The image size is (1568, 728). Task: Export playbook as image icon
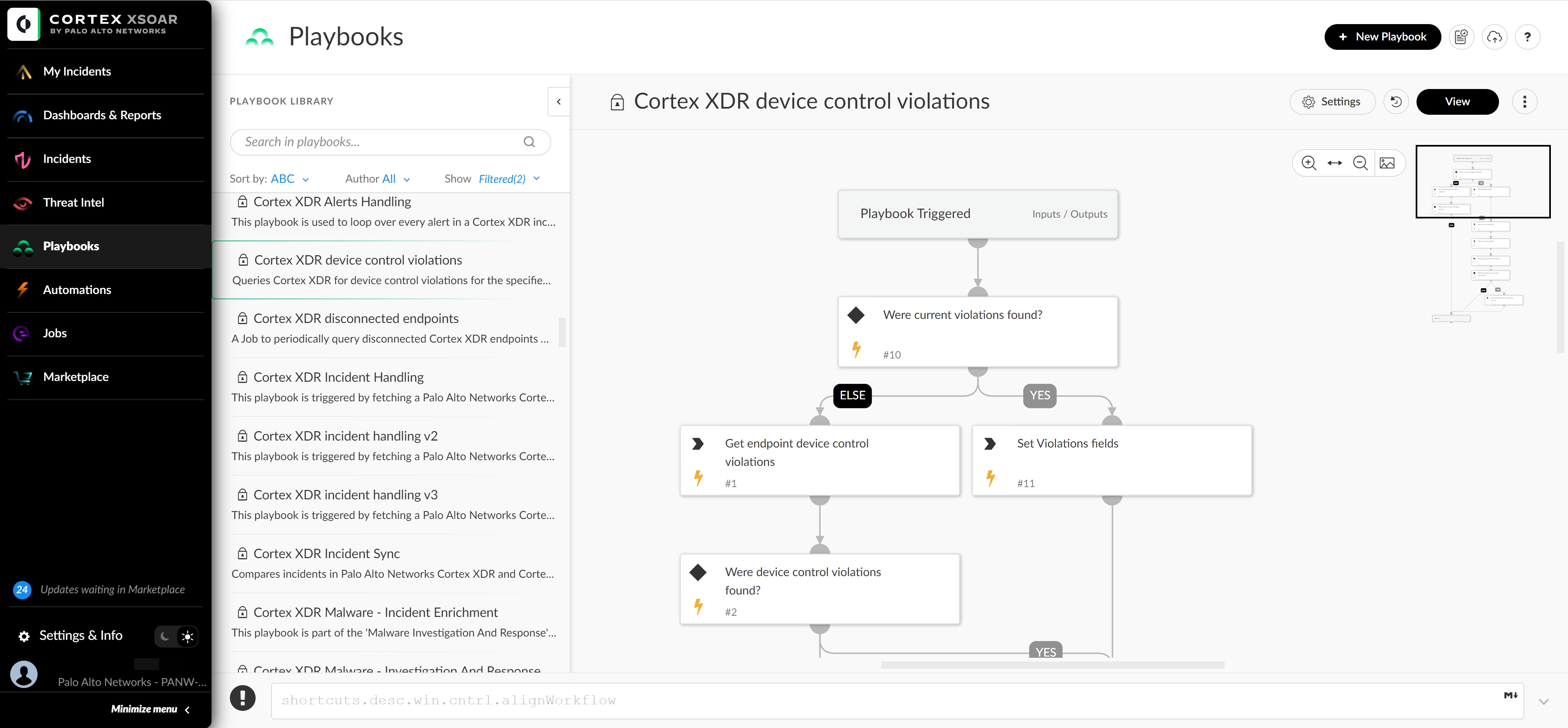coord(1387,163)
